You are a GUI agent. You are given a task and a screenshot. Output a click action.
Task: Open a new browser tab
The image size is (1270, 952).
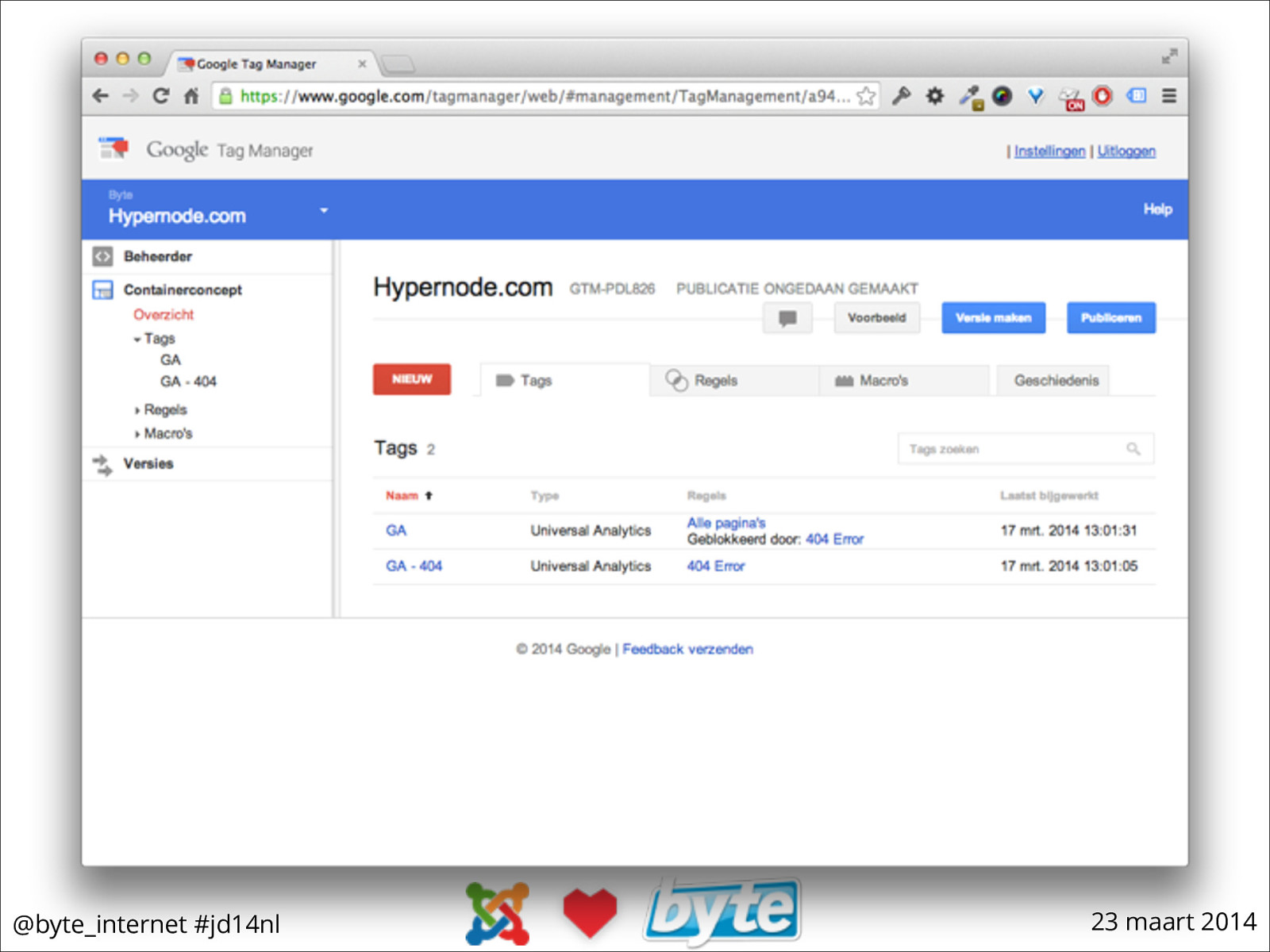point(397,63)
